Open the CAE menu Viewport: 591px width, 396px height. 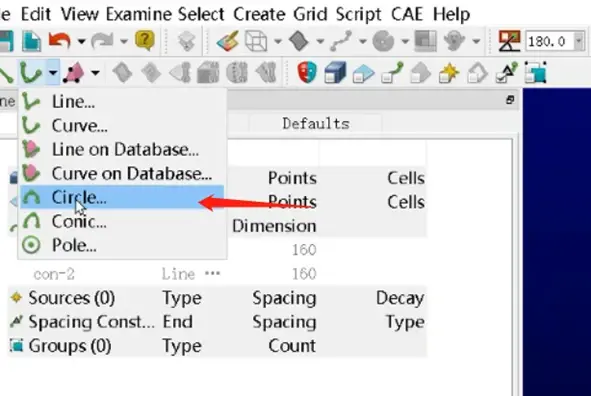click(x=407, y=14)
